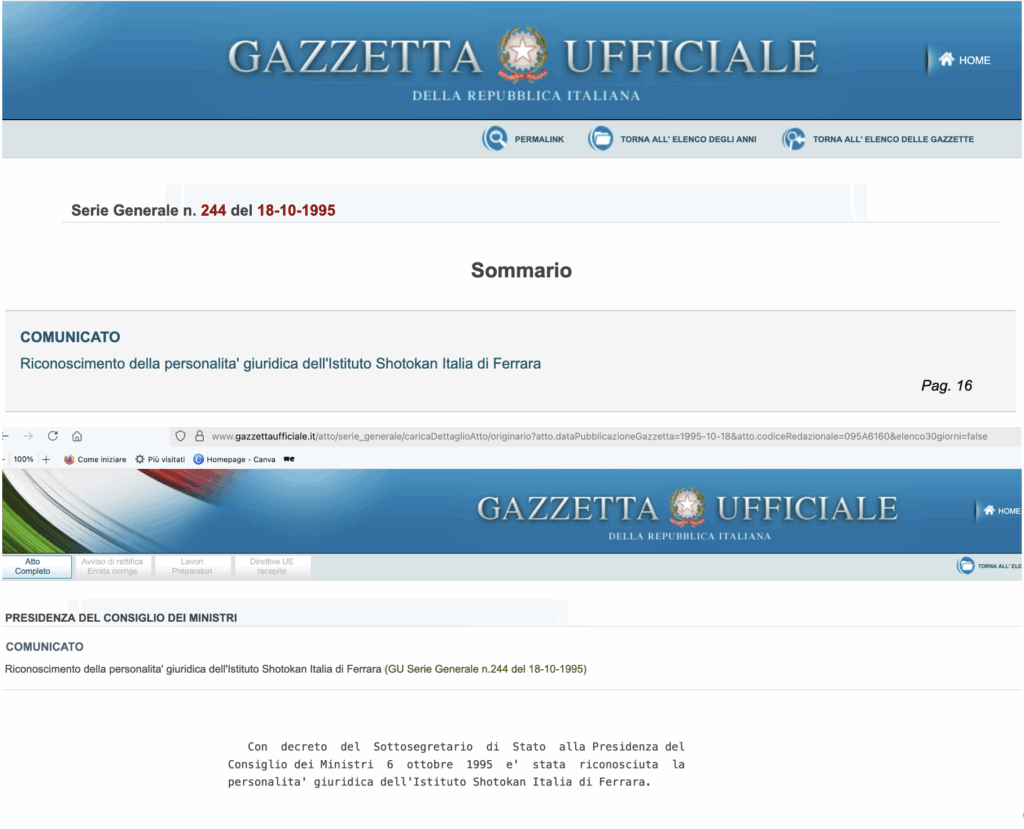The height and width of the screenshot is (829, 1024).
Task: Click the padlock site security icon
Action: (x=199, y=436)
